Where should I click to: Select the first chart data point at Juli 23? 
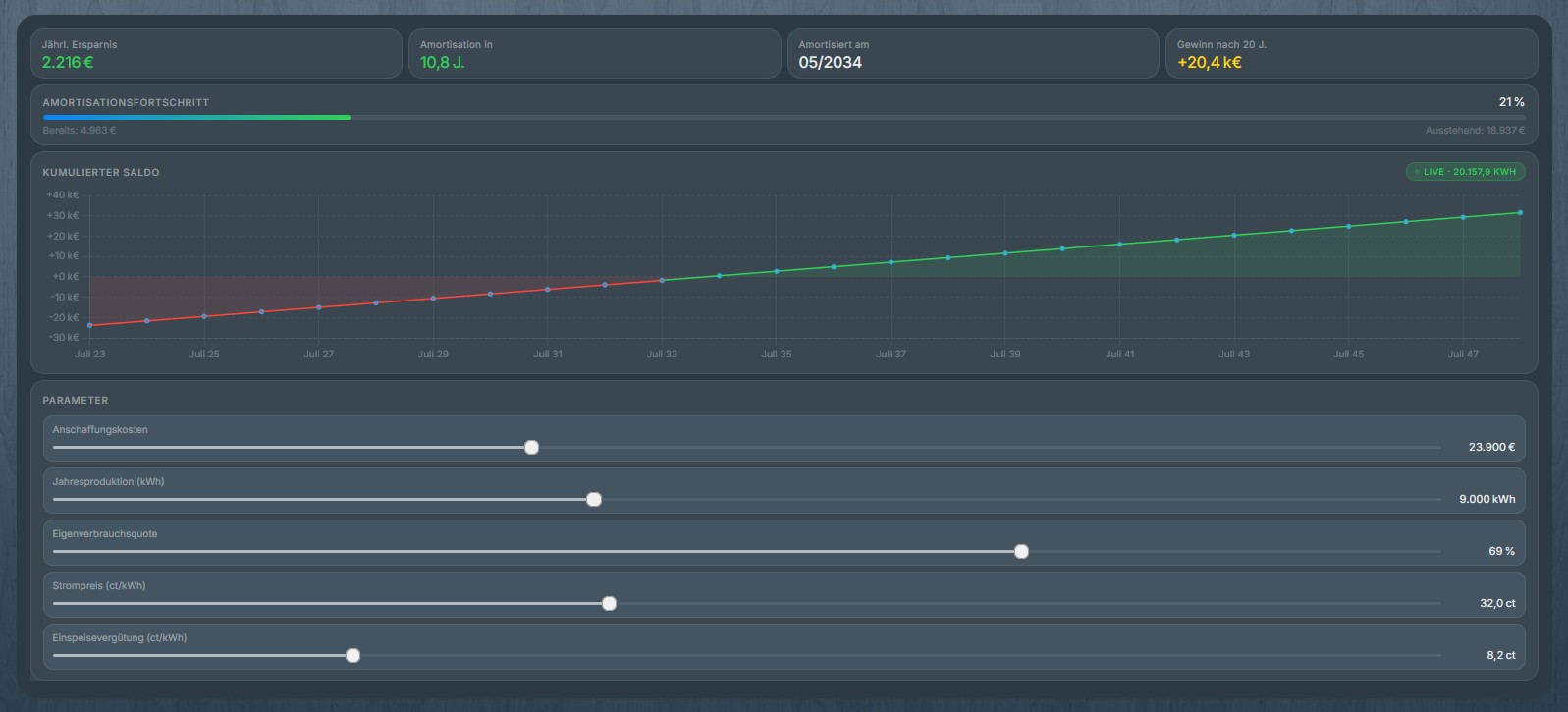point(90,325)
